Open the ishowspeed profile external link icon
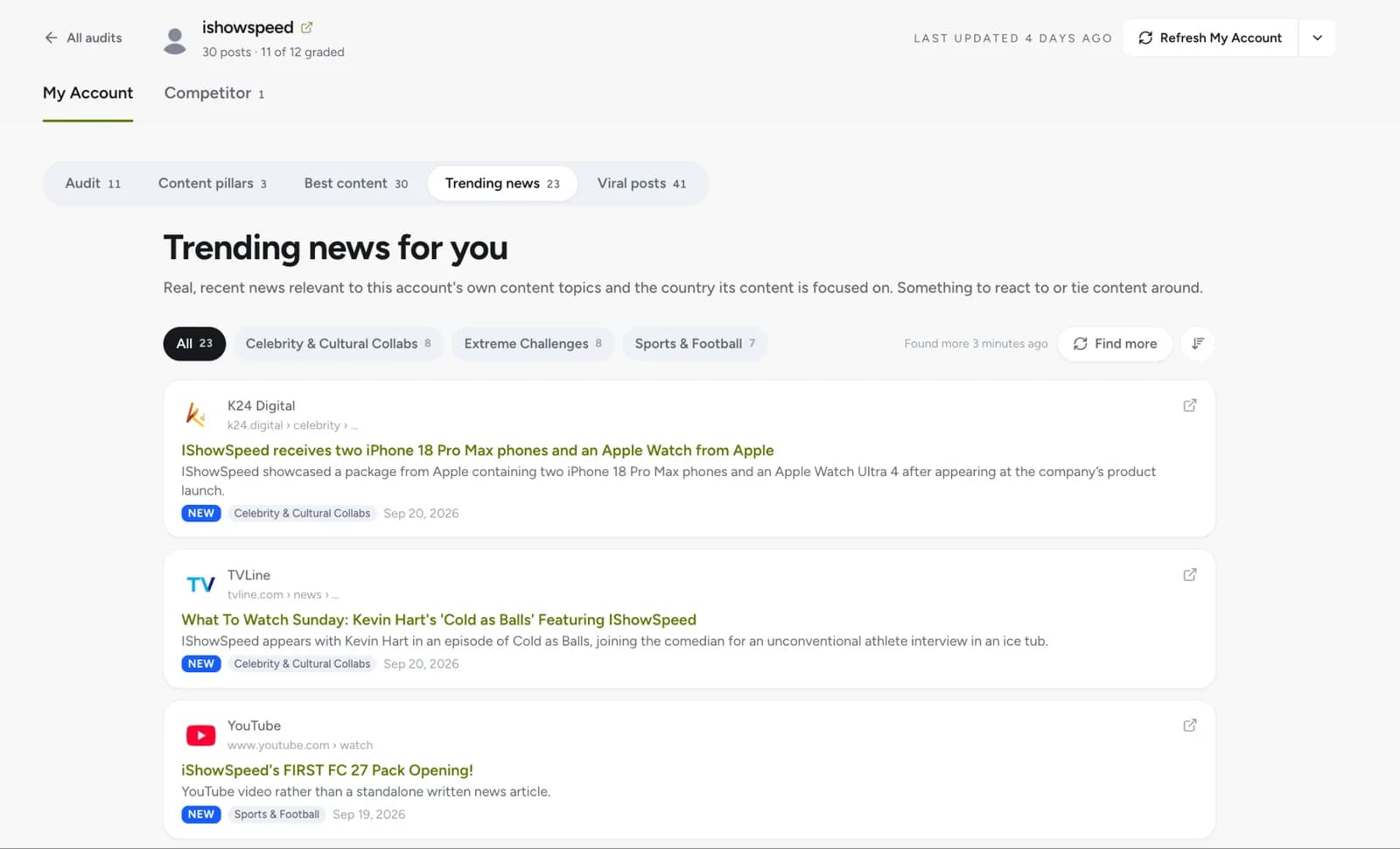Image resolution: width=1400 pixels, height=849 pixels. (307, 27)
